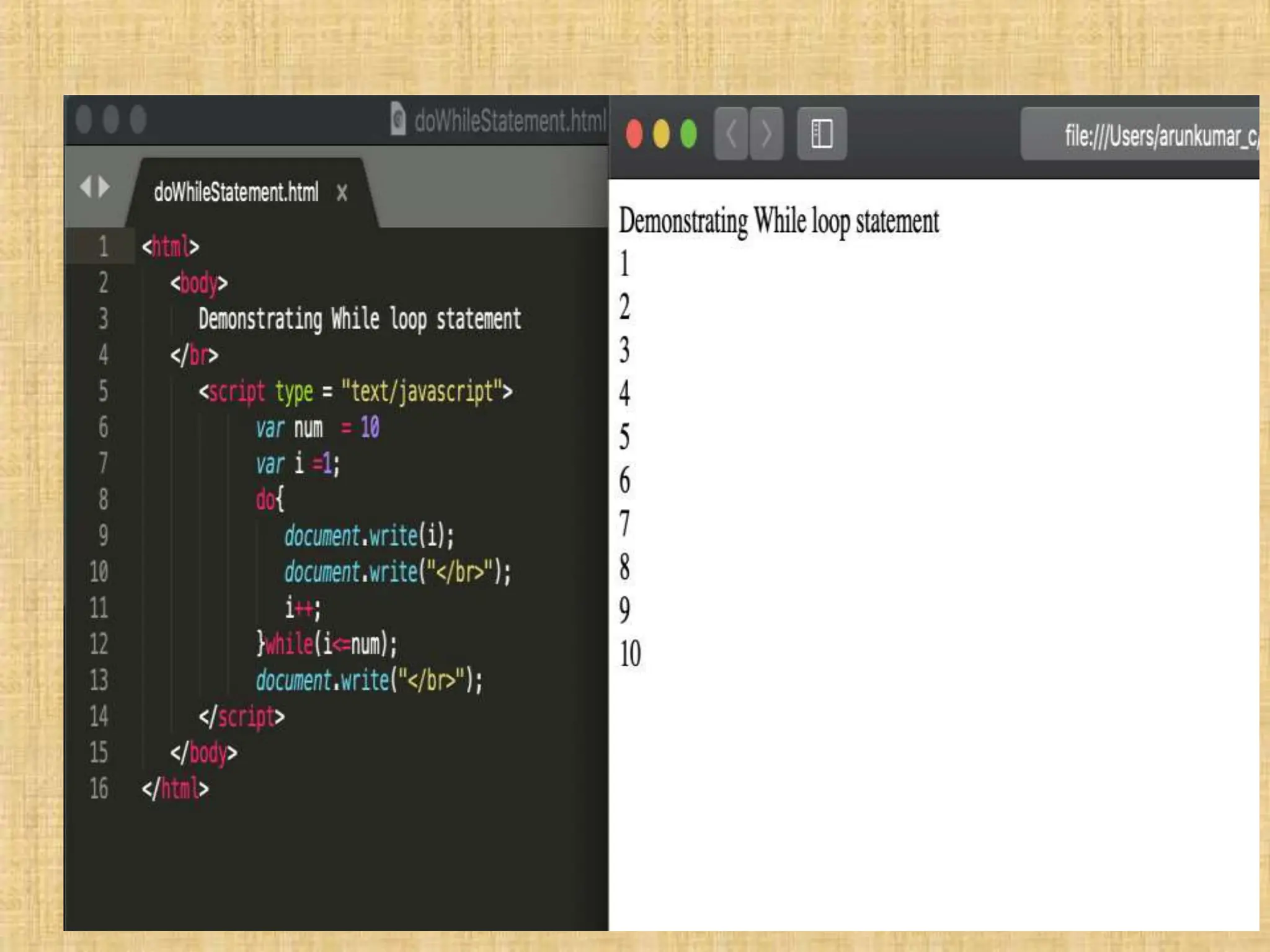Click the browser back arrow button
Screen dimensions: 1270x952
click(x=731, y=134)
